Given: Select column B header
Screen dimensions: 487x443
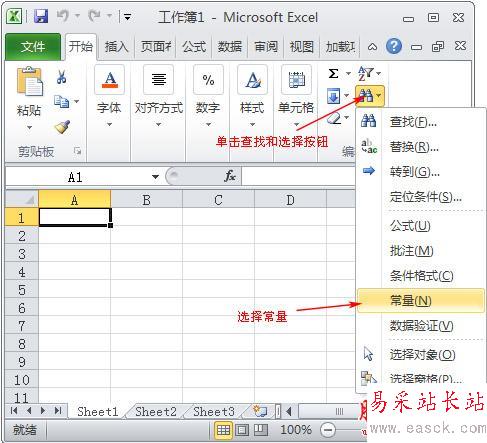Looking at the screenshot, I should point(147,200).
